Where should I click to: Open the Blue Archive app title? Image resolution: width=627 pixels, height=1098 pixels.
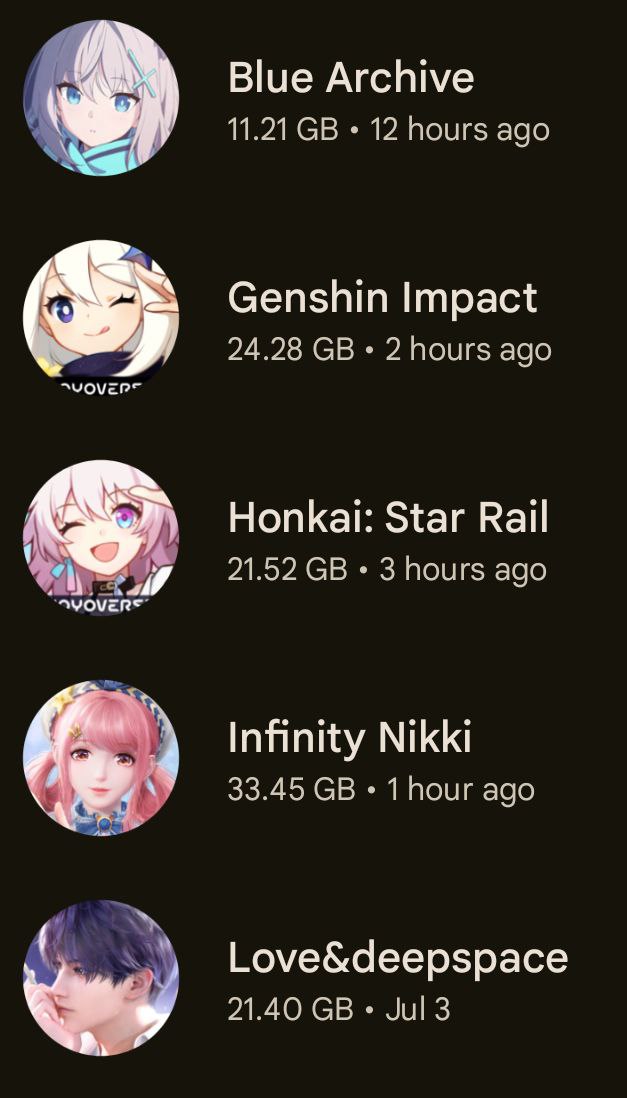(351, 77)
